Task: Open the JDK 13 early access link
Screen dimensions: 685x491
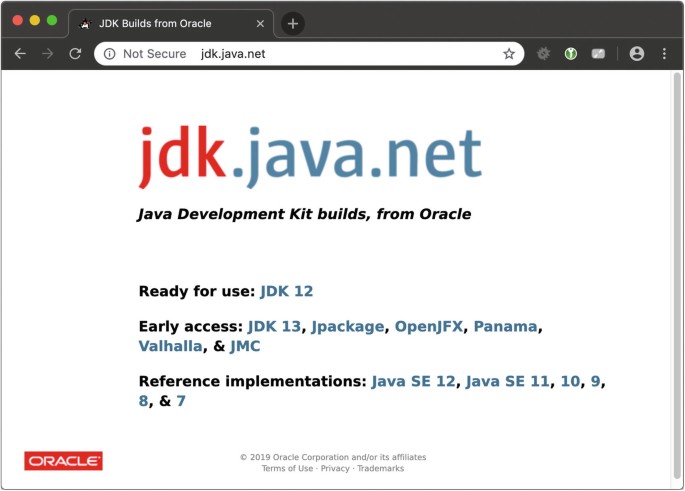Action: (x=274, y=327)
